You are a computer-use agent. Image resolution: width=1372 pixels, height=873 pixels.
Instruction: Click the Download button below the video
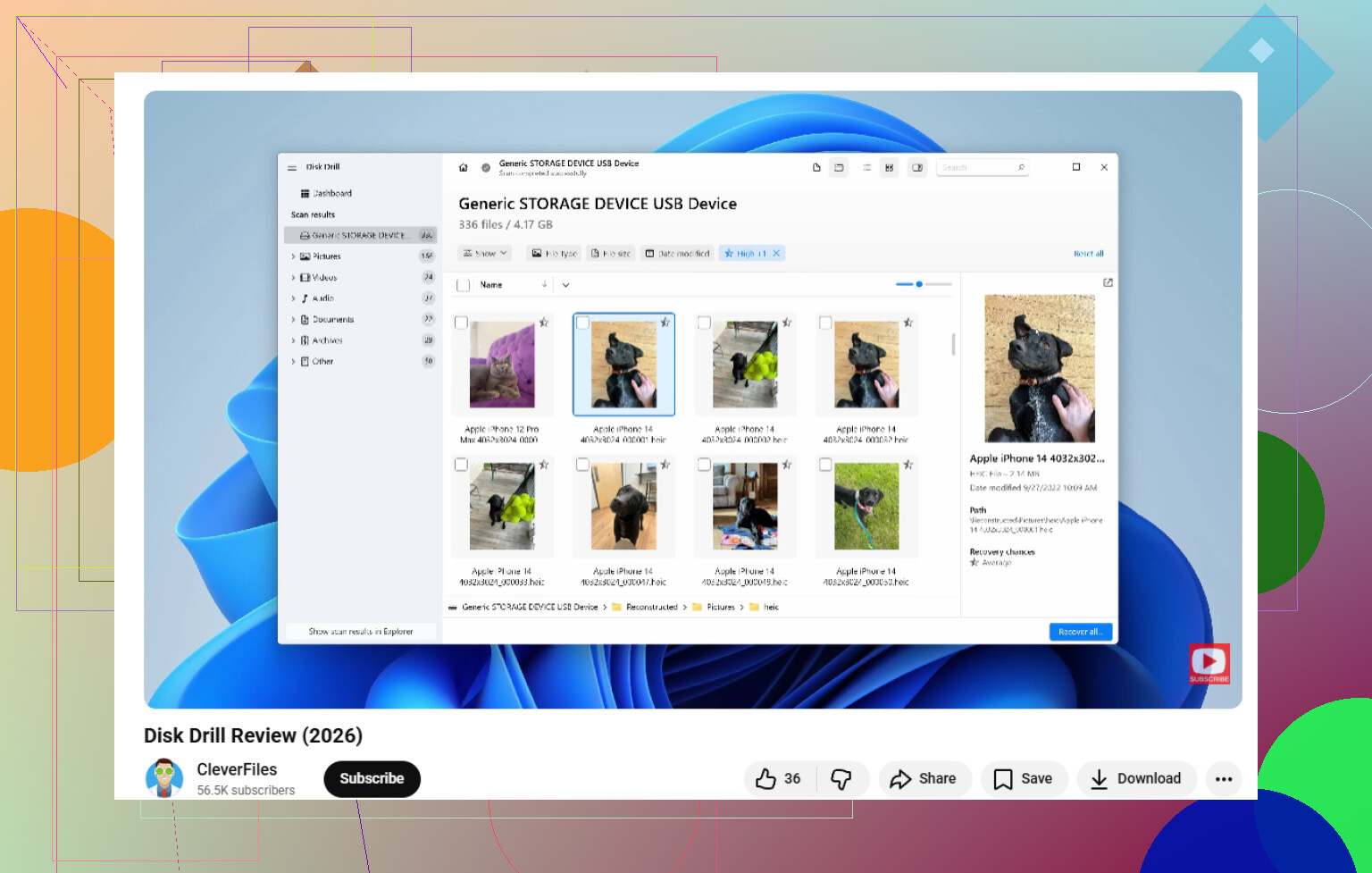1136,779
